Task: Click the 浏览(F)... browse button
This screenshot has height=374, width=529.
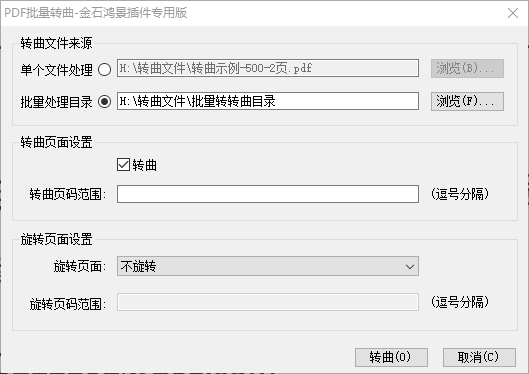Action: 467,101
